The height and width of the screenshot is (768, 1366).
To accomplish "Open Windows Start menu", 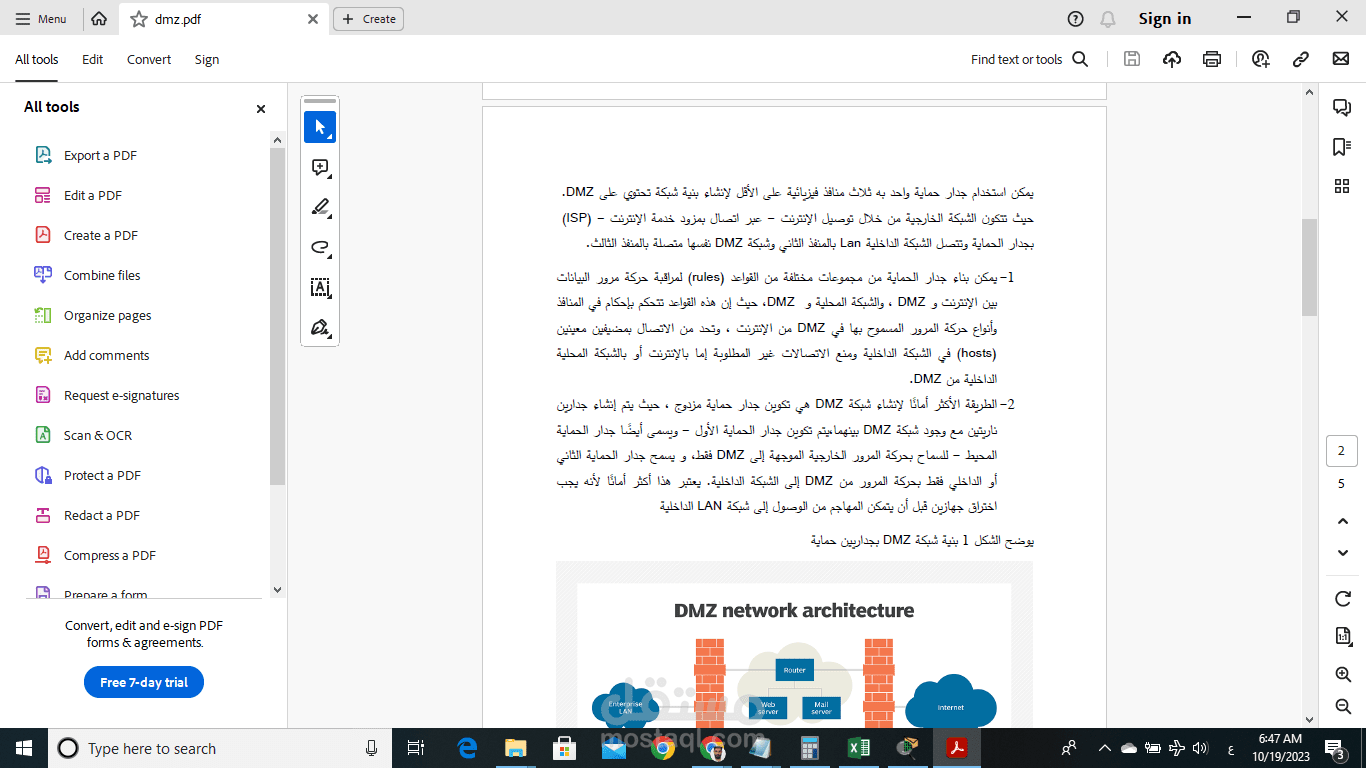I will [23, 748].
